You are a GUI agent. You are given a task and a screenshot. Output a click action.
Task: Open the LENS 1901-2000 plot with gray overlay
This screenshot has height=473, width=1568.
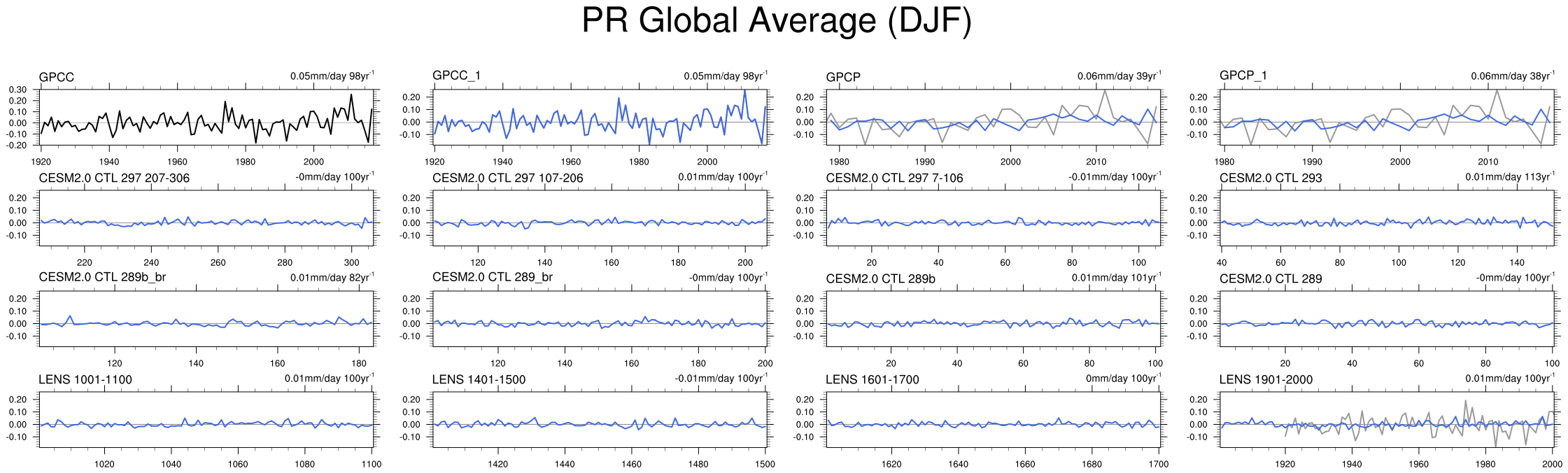(x=1387, y=419)
